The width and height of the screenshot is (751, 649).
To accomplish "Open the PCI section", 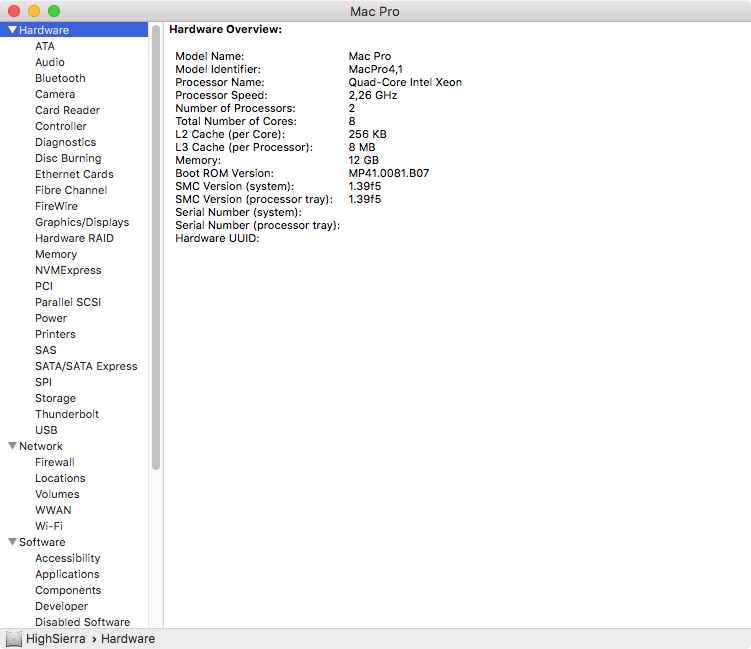I will pyautogui.click(x=44, y=286).
